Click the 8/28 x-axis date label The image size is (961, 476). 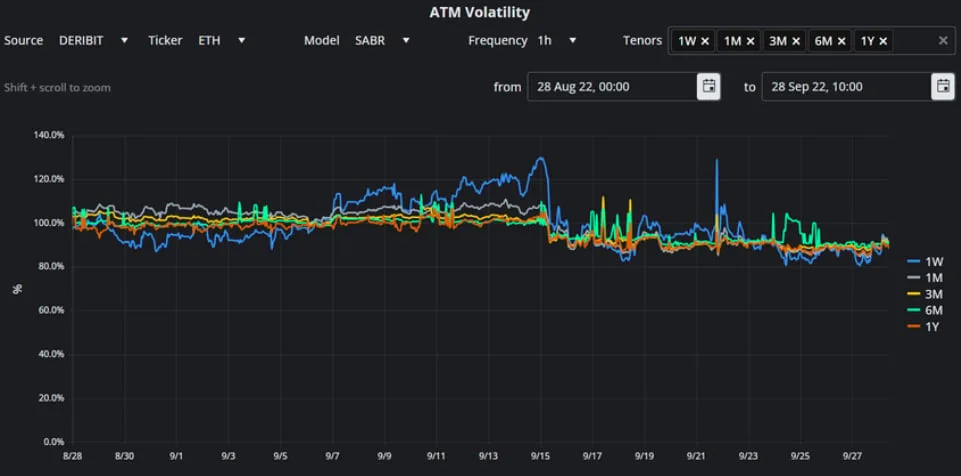pos(72,456)
